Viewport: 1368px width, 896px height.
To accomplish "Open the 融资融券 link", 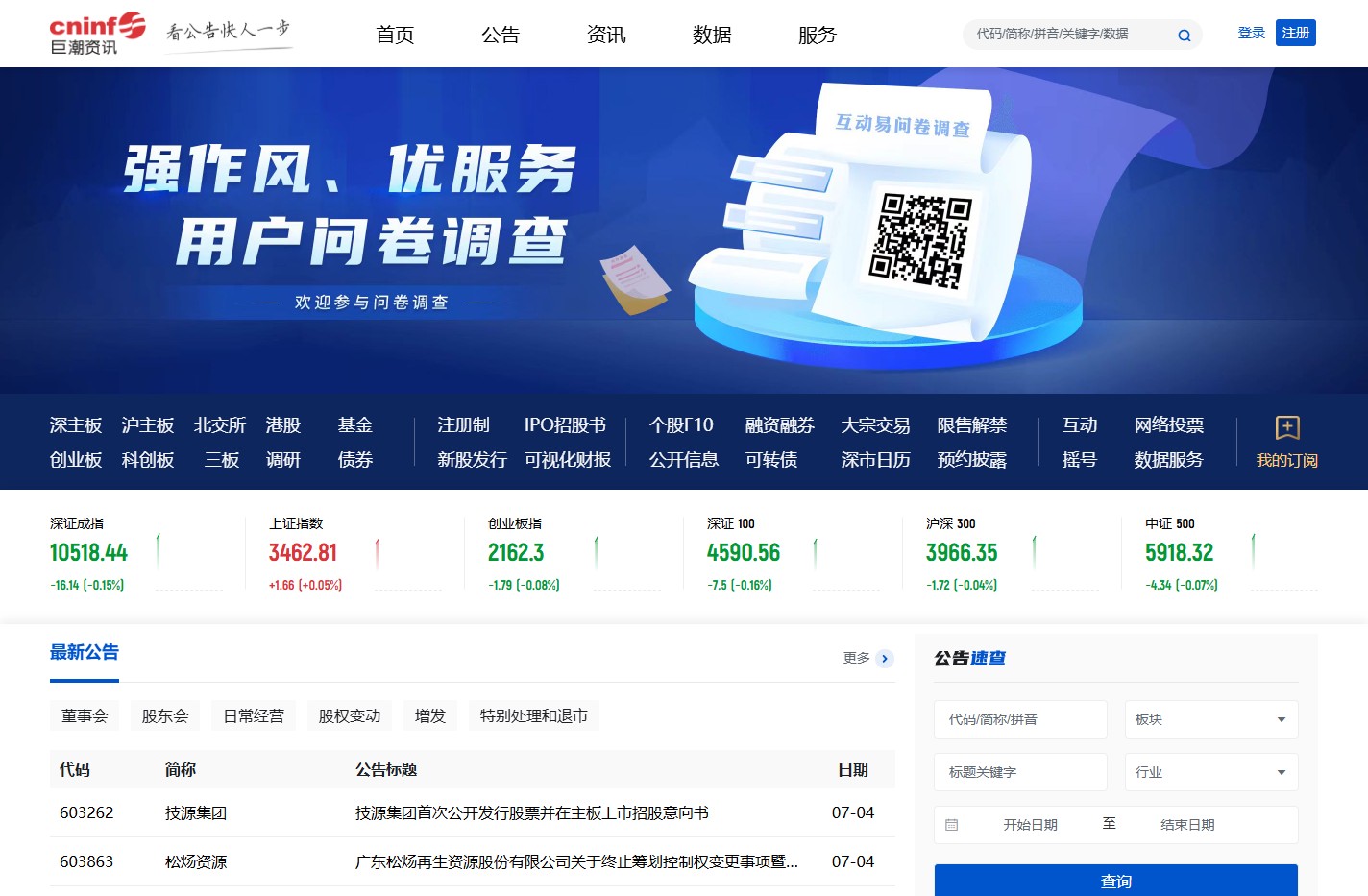I will [780, 425].
